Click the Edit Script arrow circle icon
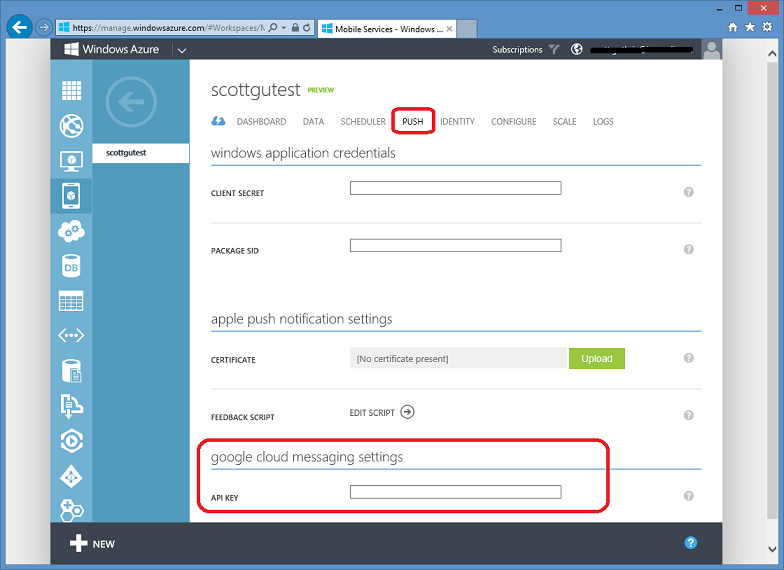This screenshot has height=570, width=784. pyautogui.click(x=408, y=412)
